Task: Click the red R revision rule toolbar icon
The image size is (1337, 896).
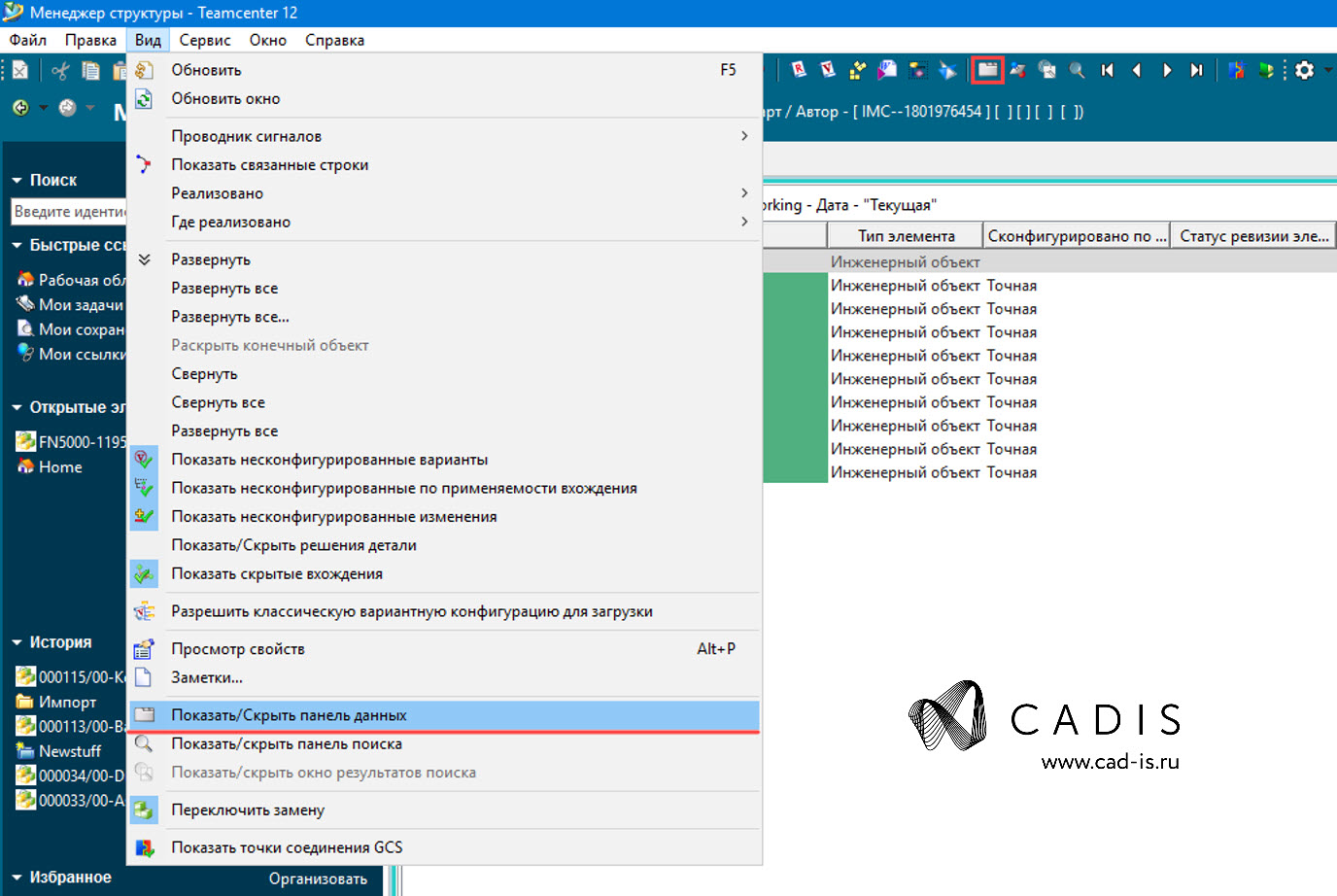Action: point(799,70)
